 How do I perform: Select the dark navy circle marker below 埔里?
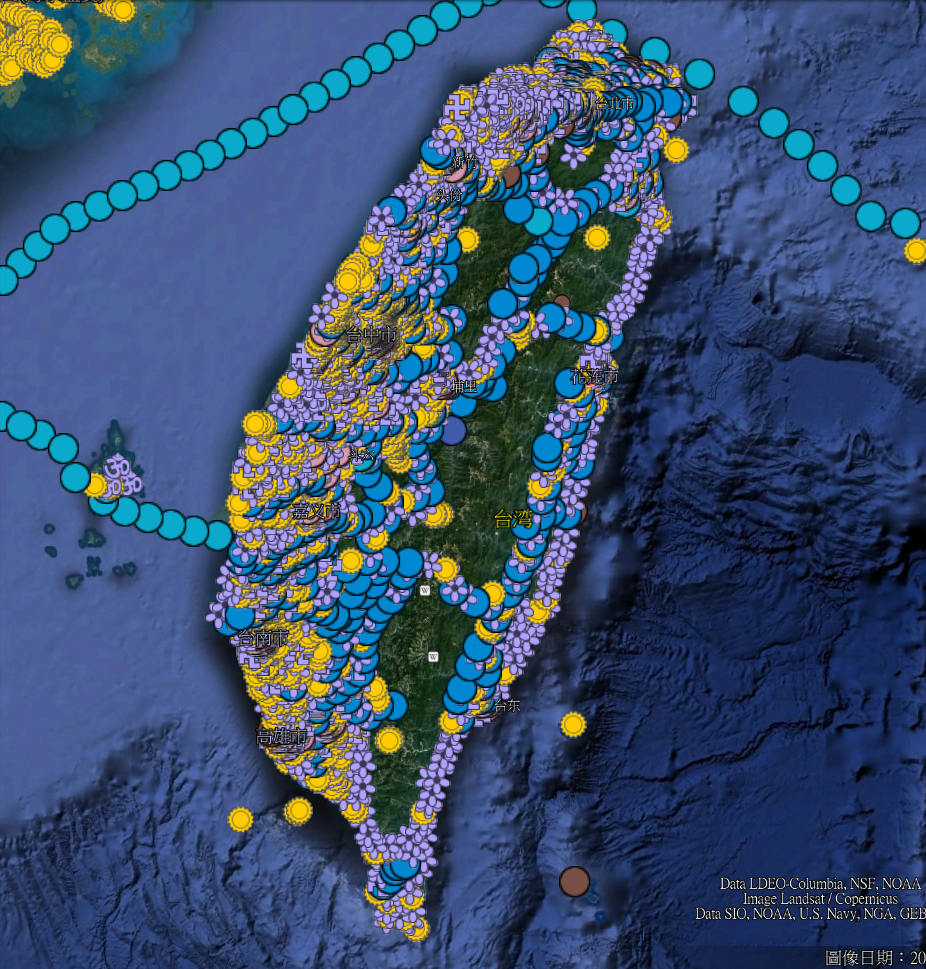click(453, 431)
